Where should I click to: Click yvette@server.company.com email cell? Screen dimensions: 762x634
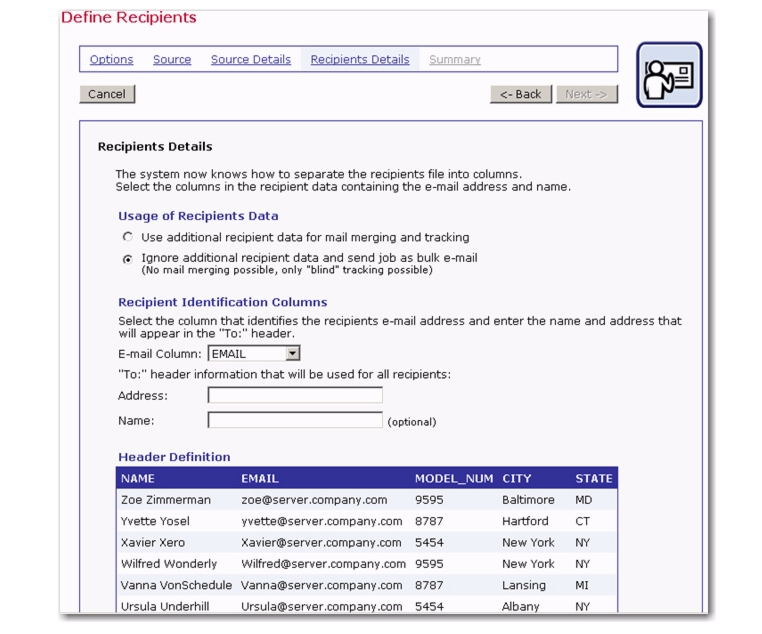click(x=322, y=521)
